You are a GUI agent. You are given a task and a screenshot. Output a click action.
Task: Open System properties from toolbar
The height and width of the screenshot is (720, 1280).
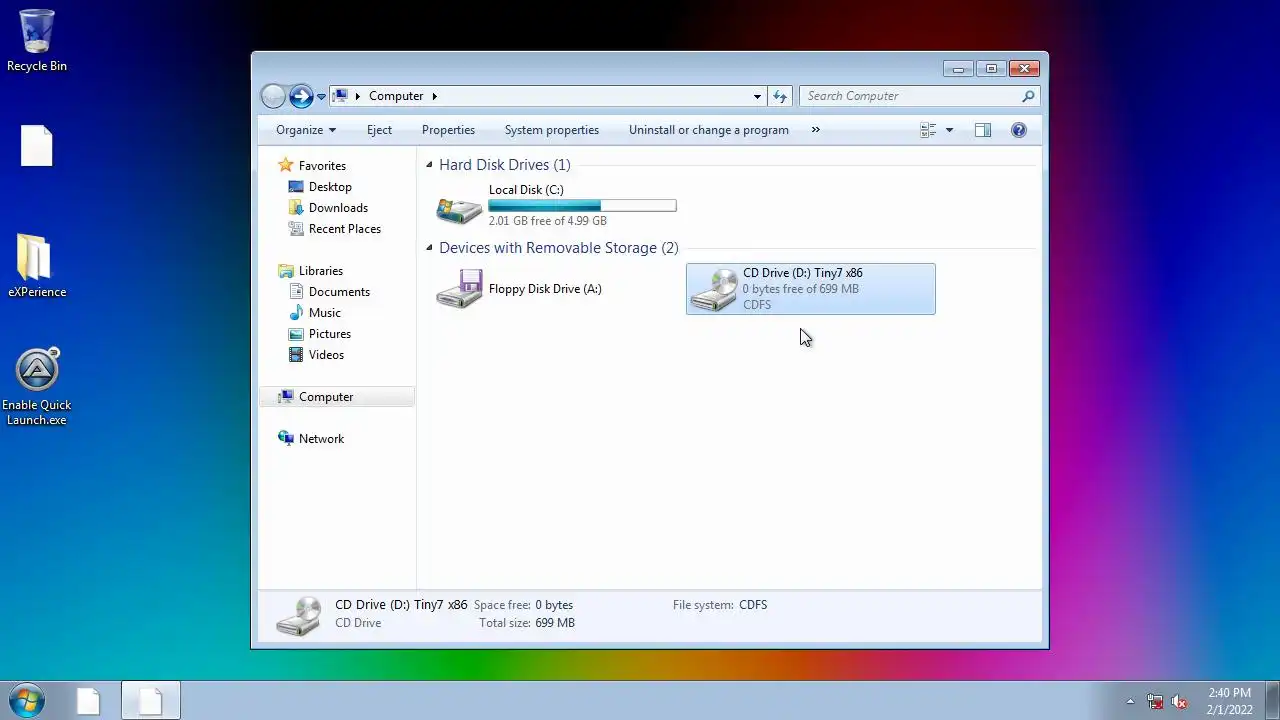coord(552,130)
